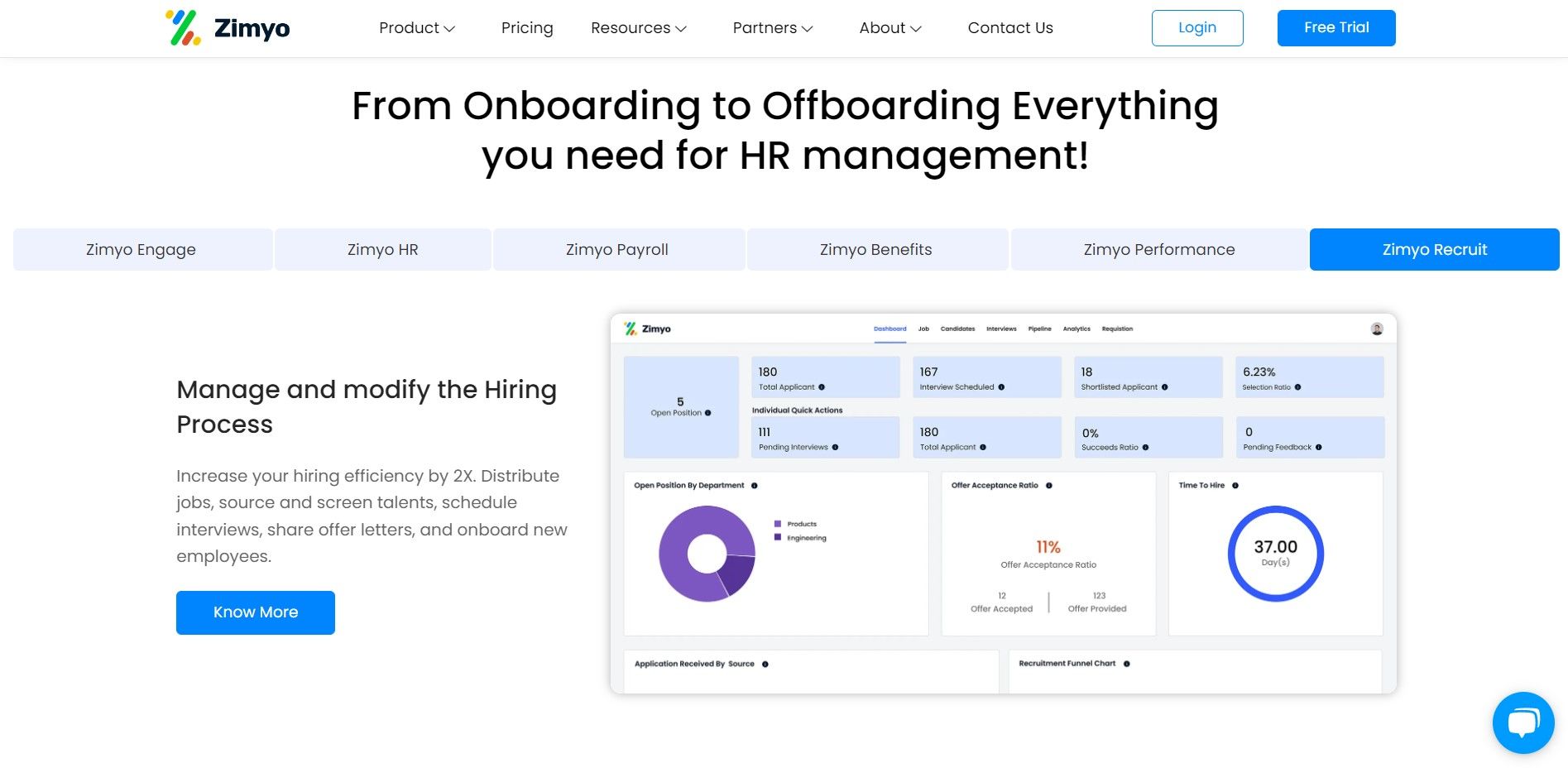Viewport: 1568px width, 768px height.
Task: Click the '18' Shortlisted Applicant value
Action: tap(1086, 372)
